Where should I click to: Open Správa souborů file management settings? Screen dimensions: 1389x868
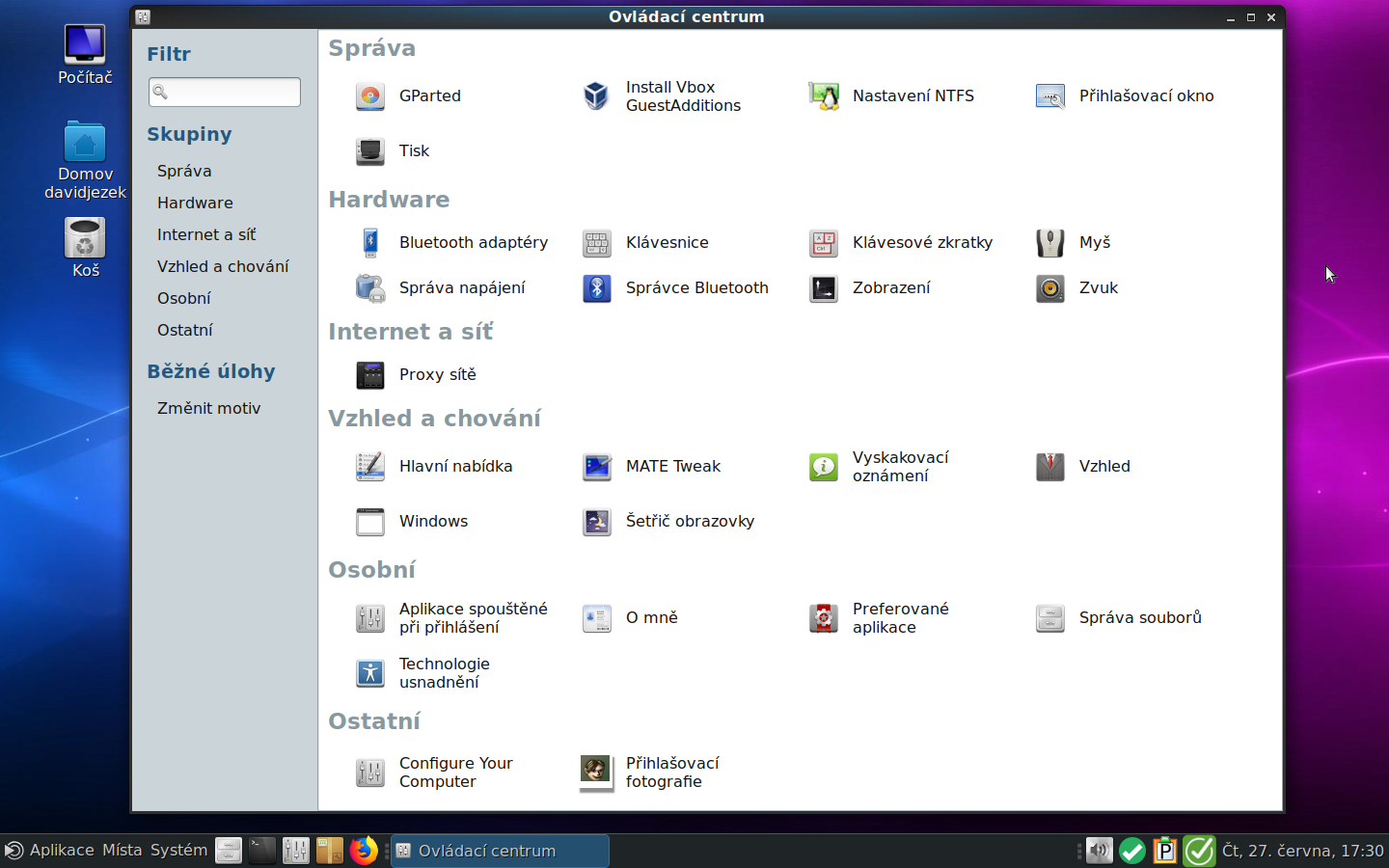click(1118, 618)
